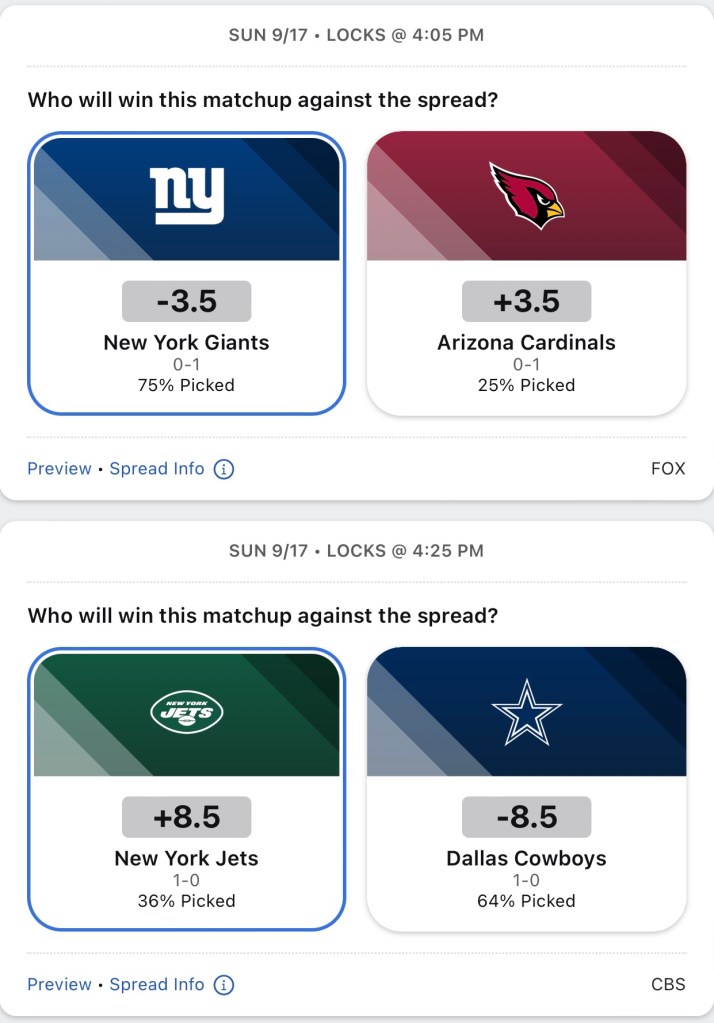Click the New York Giants logo

click(187, 195)
